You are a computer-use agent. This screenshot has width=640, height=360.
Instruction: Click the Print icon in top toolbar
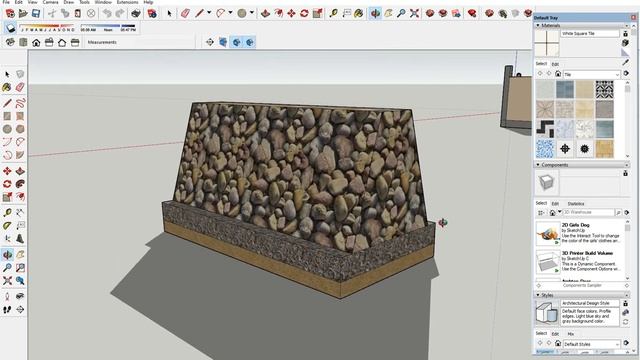click(x=136, y=13)
